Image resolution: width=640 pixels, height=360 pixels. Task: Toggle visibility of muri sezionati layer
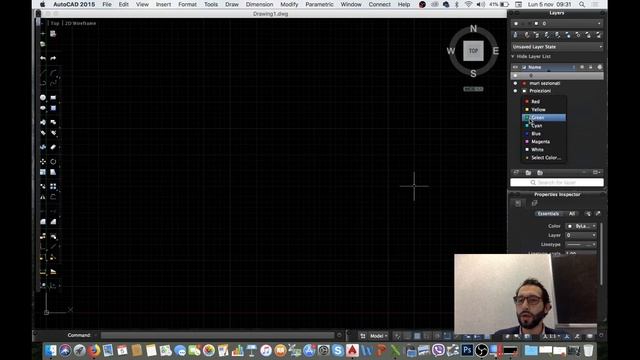(515, 83)
